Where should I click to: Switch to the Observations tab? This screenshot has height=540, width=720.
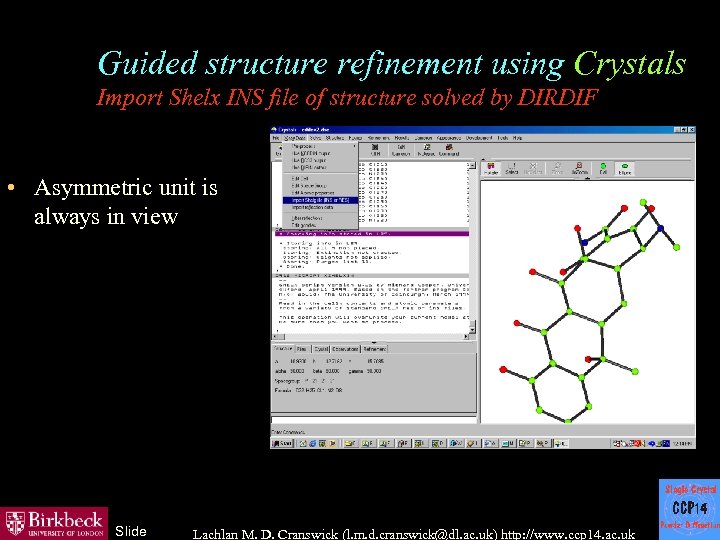pos(345,349)
